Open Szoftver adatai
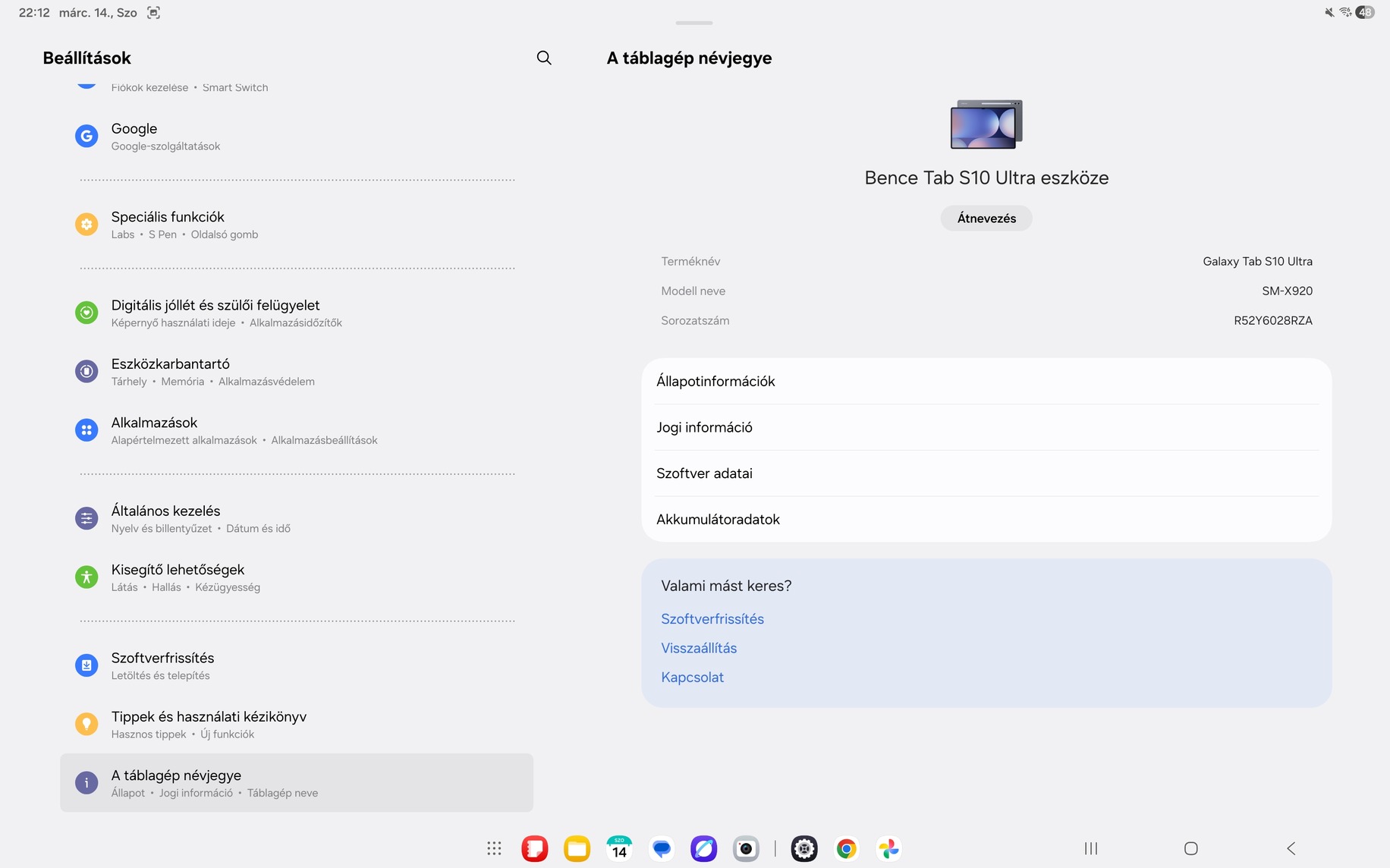The width and height of the screenshot is (1390, 868). click(x=986, y=473)
